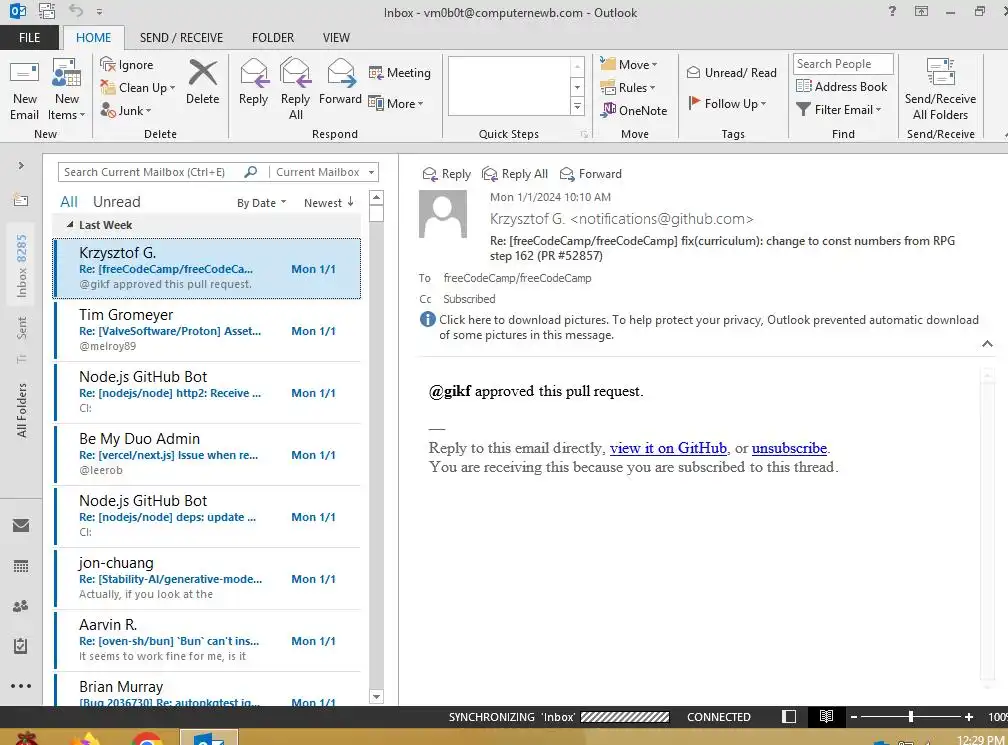Open the jon-chuang message
Image resolution: width=1008 pixels, height=745 pixels.
(x=207, y=579)
